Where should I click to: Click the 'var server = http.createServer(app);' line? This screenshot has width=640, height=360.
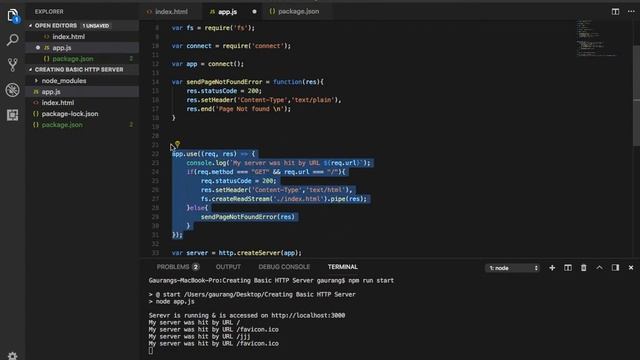tap(236, 253)
